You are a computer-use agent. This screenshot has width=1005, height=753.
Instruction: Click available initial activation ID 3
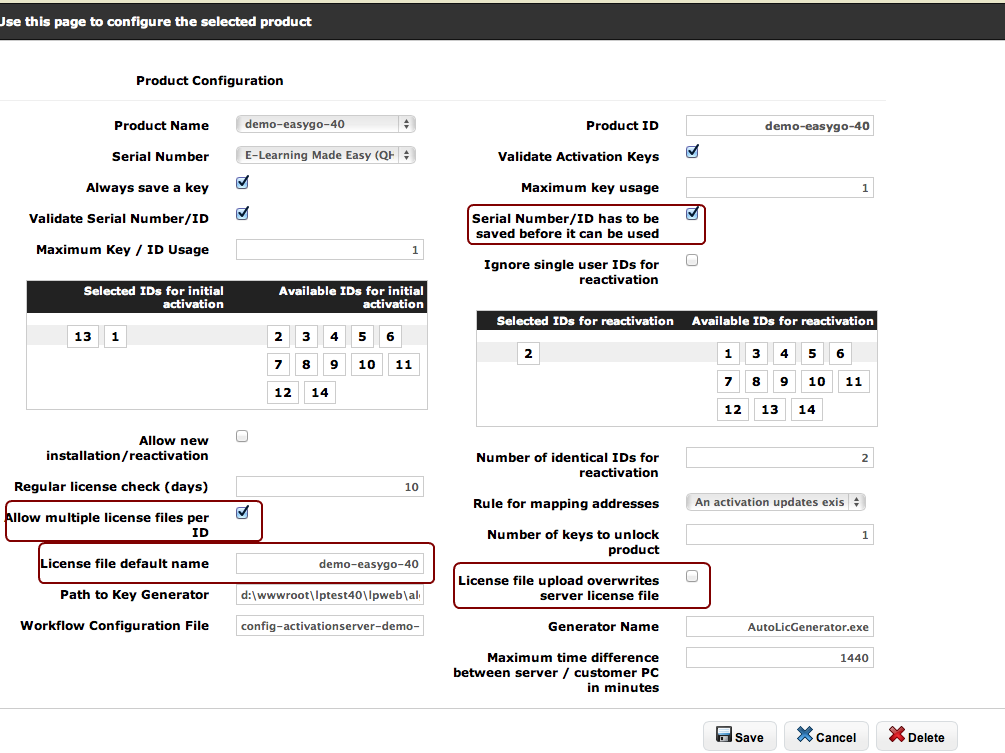click(x=306, y=336)
